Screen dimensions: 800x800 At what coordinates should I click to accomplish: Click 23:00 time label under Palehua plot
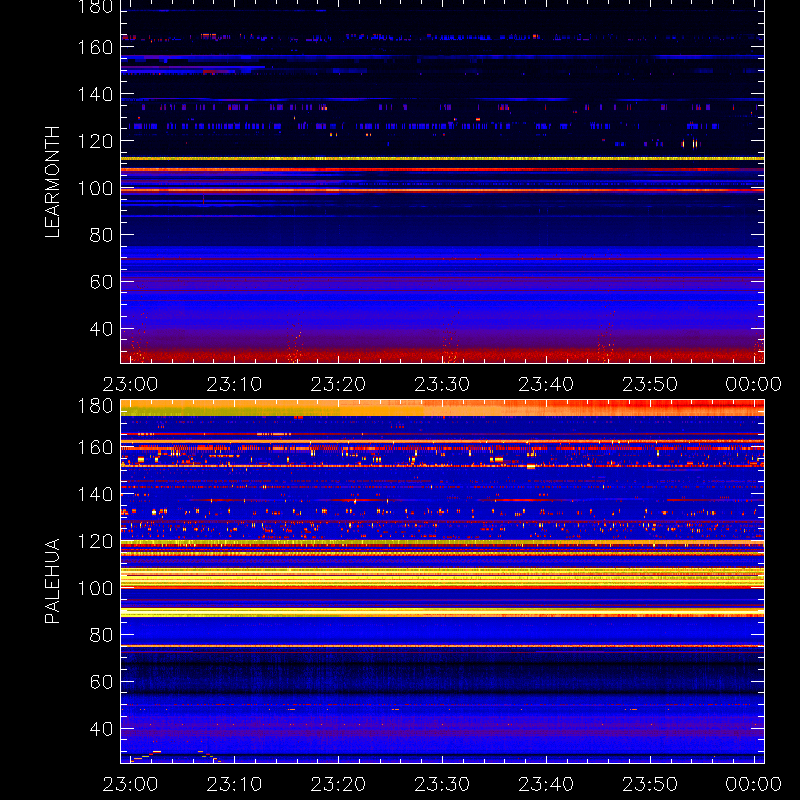pyautogui.click(x=130, y=784)
